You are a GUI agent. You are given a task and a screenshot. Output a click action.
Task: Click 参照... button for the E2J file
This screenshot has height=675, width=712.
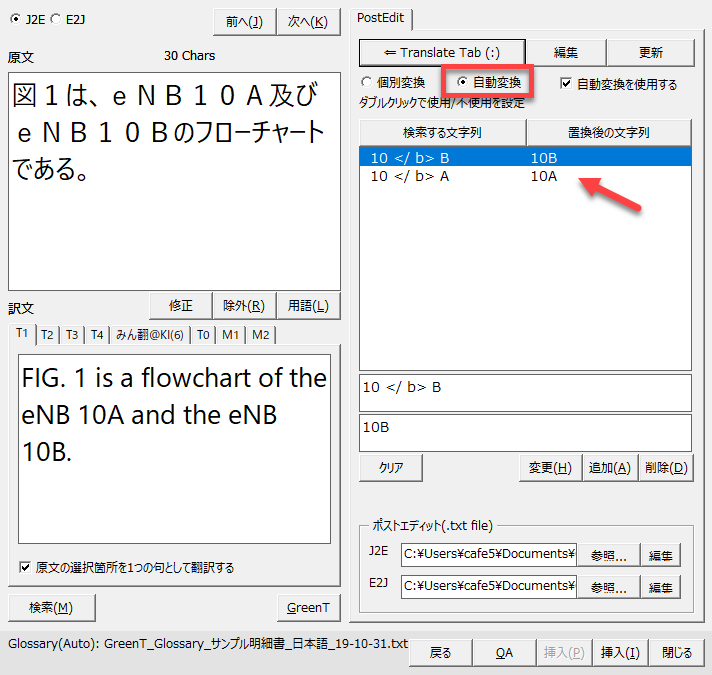[x=609, y=586]
